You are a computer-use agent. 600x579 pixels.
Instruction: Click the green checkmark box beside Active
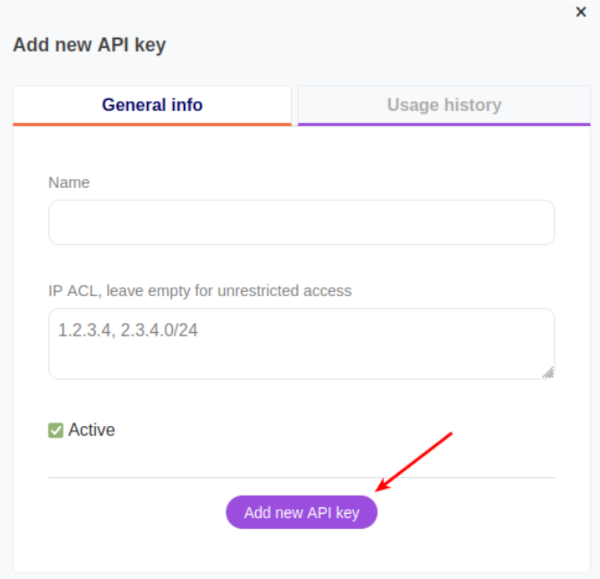click(56, 430)
